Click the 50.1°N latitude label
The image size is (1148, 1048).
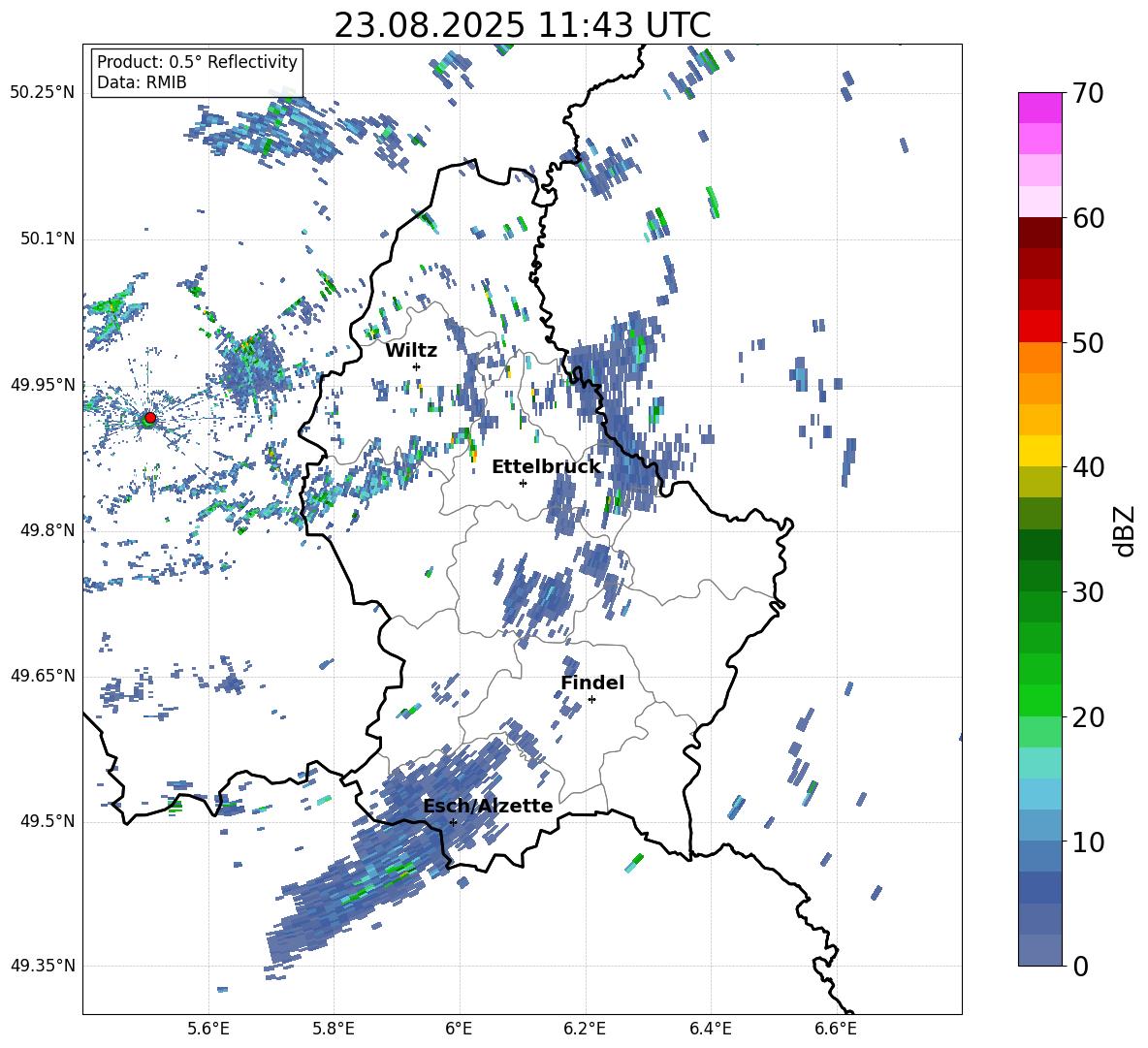click(x=48, y=238)
